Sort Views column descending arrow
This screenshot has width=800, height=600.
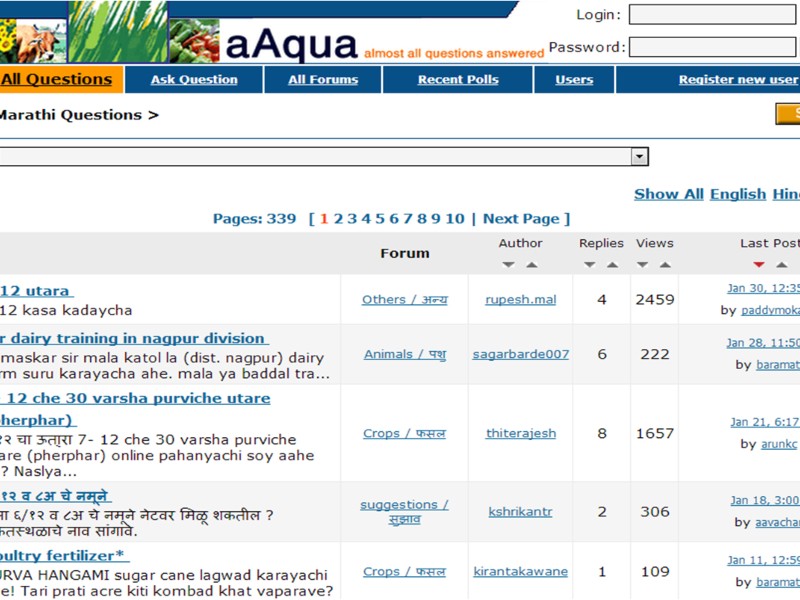(x=642, y=265)
